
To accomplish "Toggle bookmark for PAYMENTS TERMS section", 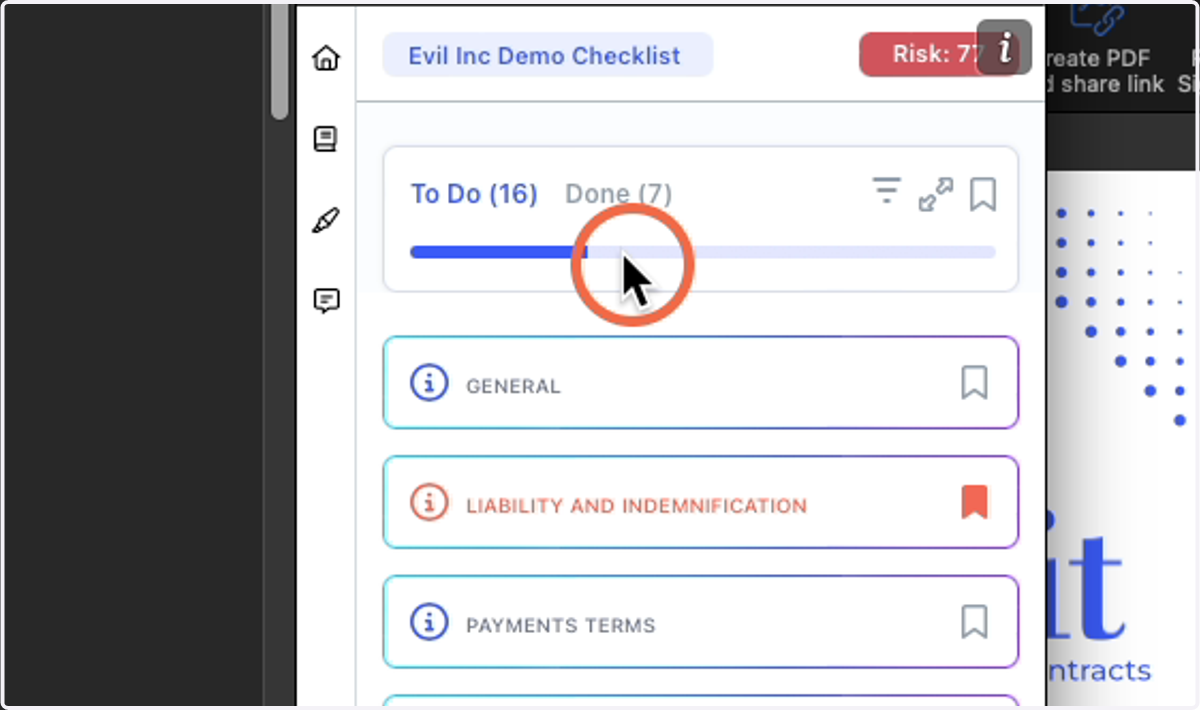I will pos(975,622).
